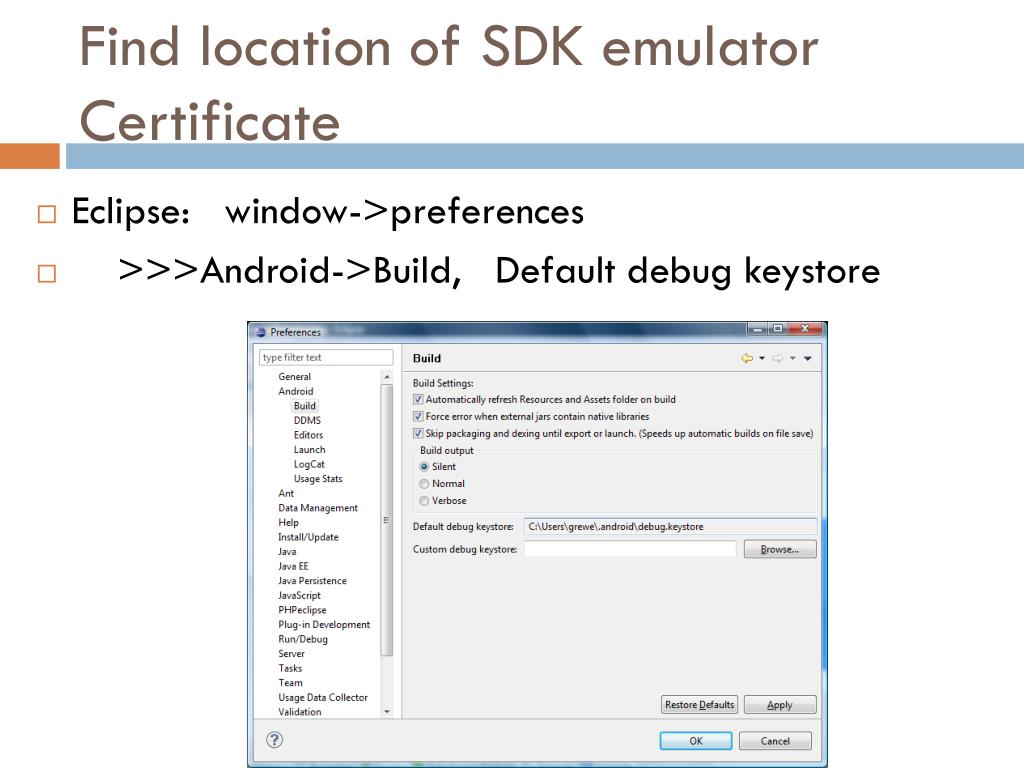
Task: Select Launch under Android
Action: coord(310,449)
